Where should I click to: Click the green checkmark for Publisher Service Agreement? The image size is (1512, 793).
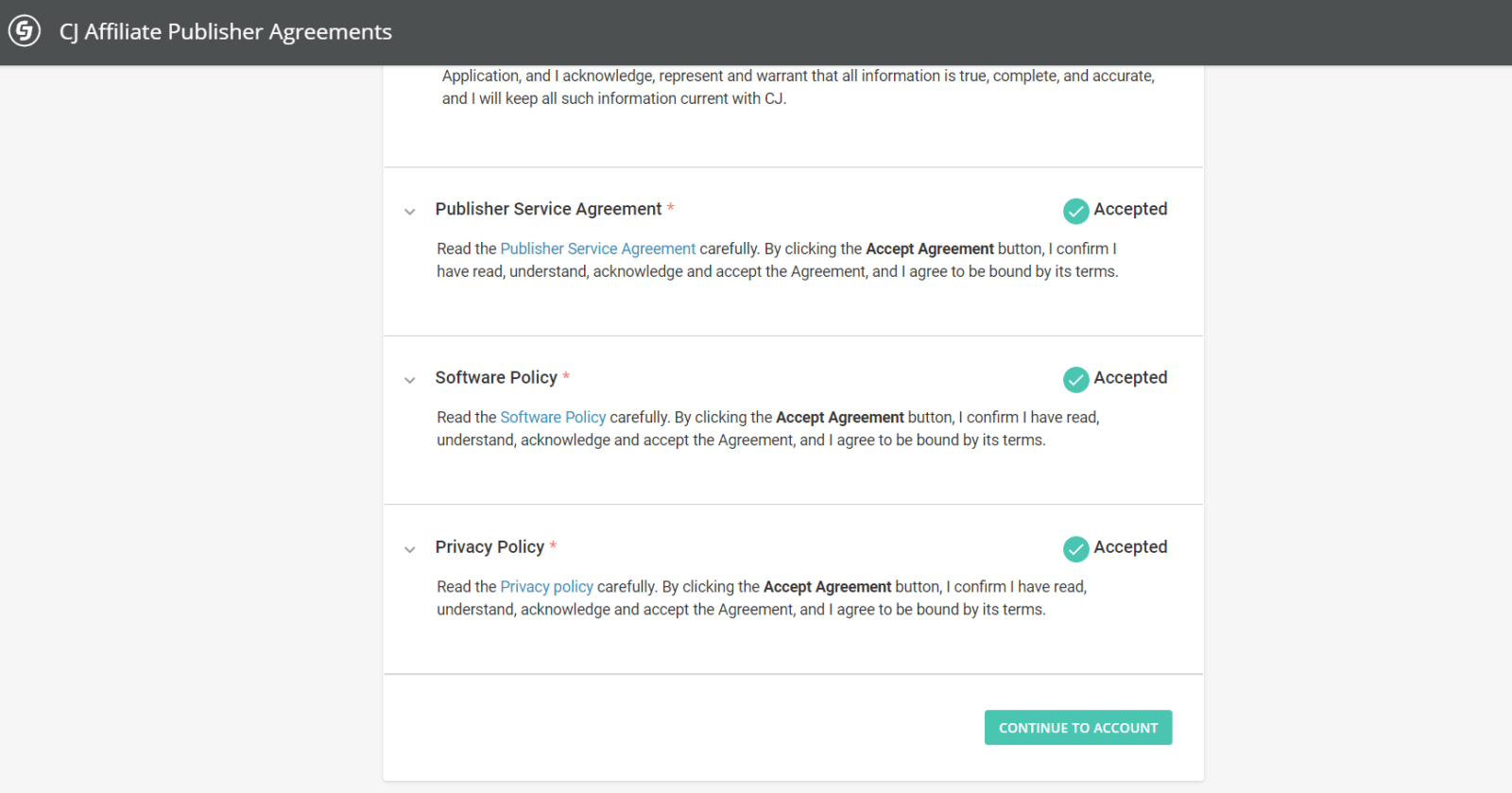pyautogui.click(x=1075, y=211)
